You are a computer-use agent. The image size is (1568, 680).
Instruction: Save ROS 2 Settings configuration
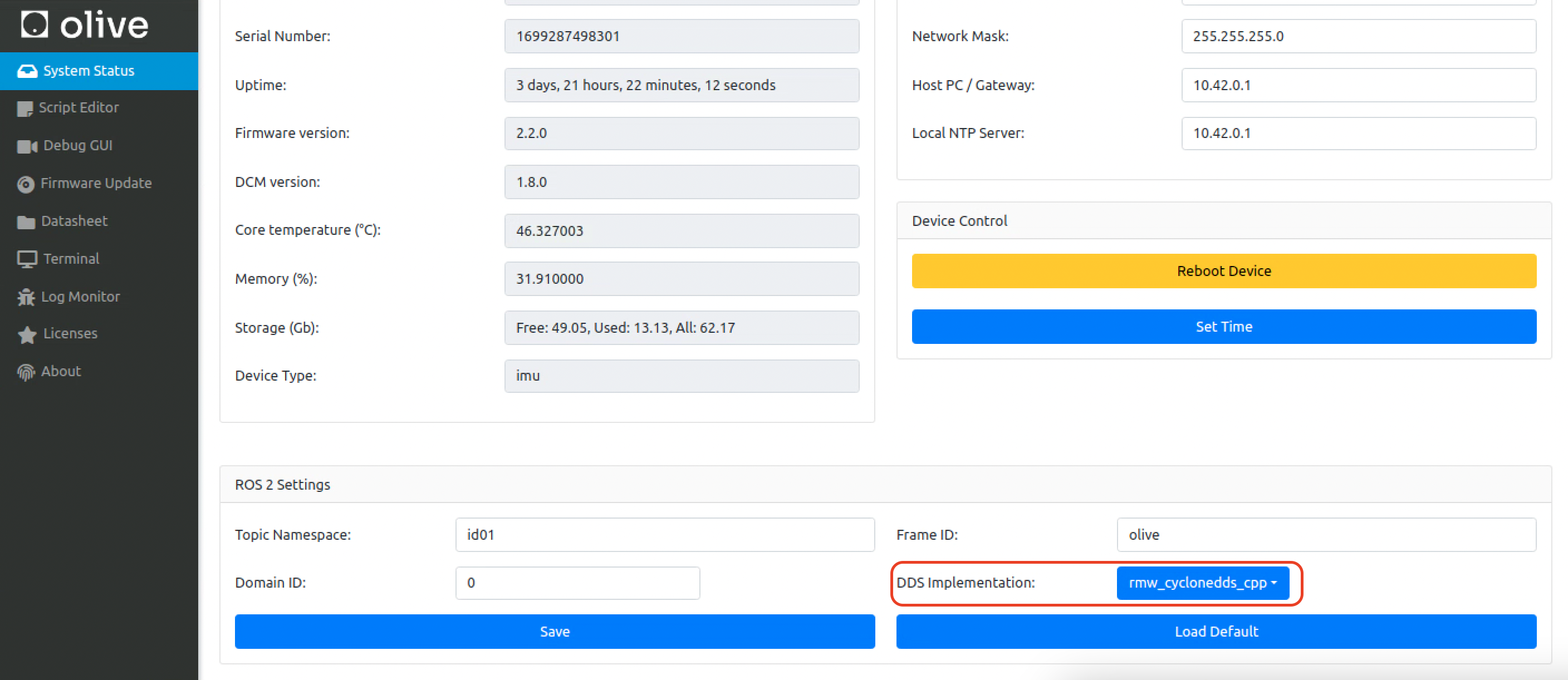tap(553, 631)
